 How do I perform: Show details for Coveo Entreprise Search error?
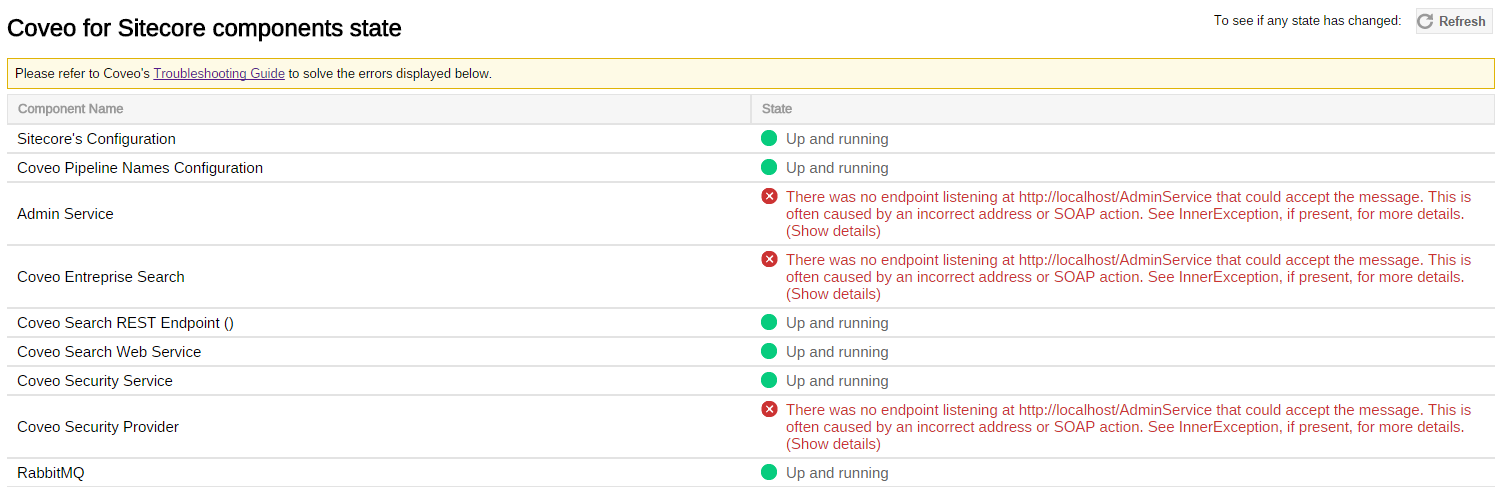pyautogui.click(x=833, y=294)
